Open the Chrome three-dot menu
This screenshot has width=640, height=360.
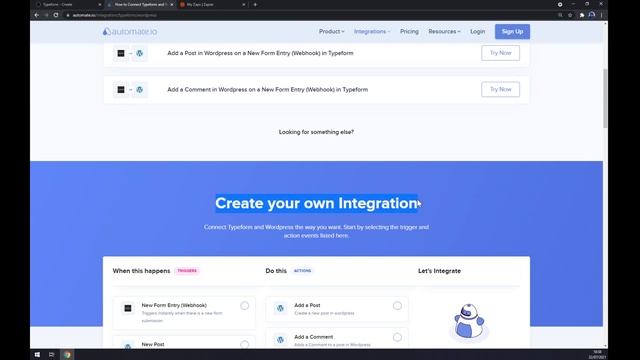pos(602,15)
